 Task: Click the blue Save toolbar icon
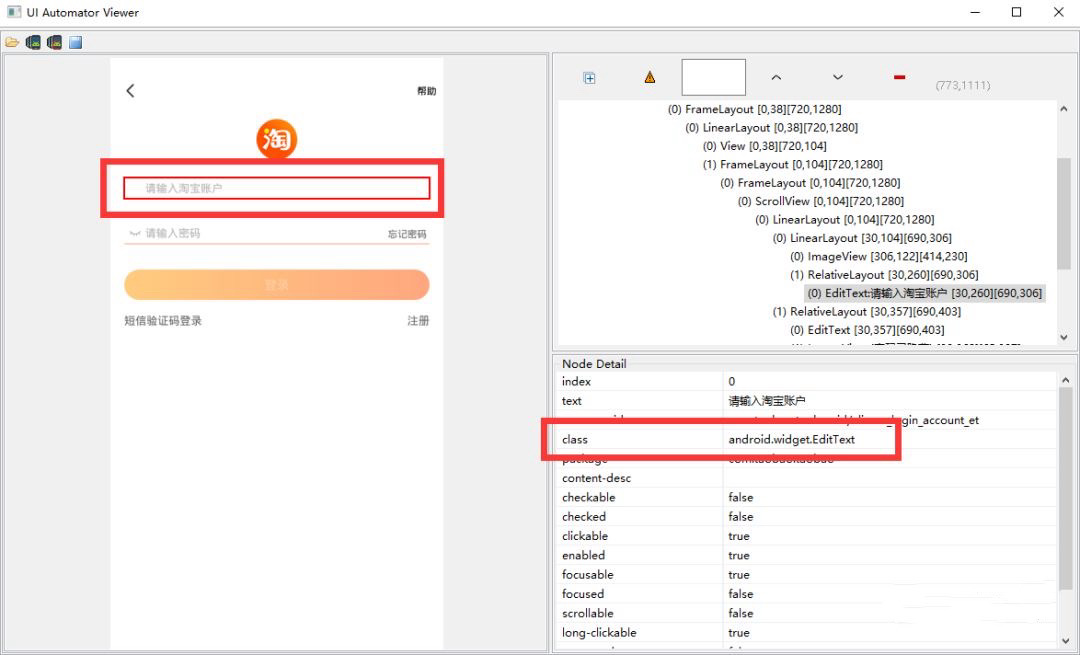click(76, 43)
